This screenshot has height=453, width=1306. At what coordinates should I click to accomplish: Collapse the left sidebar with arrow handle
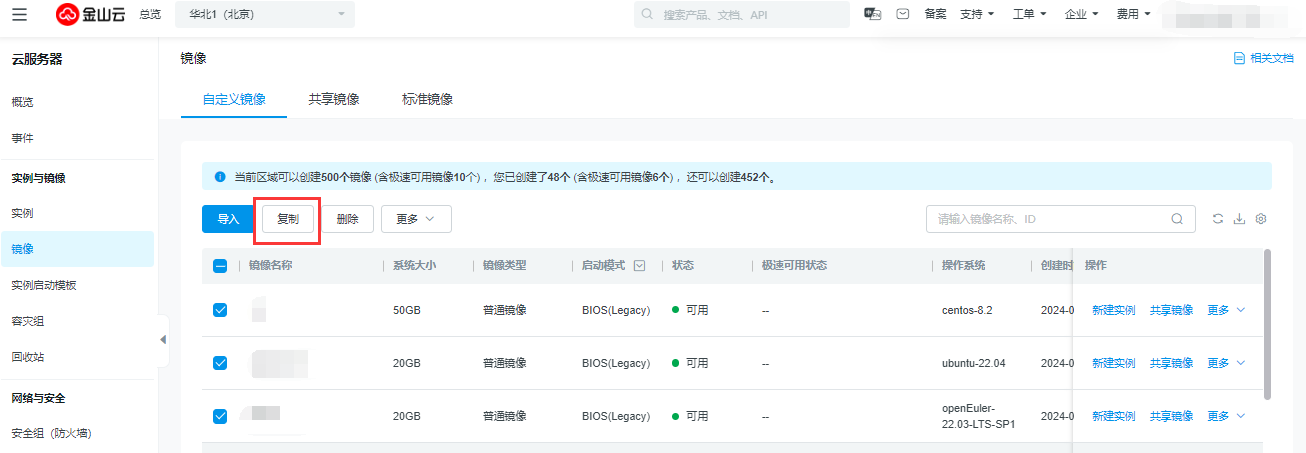[163, 340]
